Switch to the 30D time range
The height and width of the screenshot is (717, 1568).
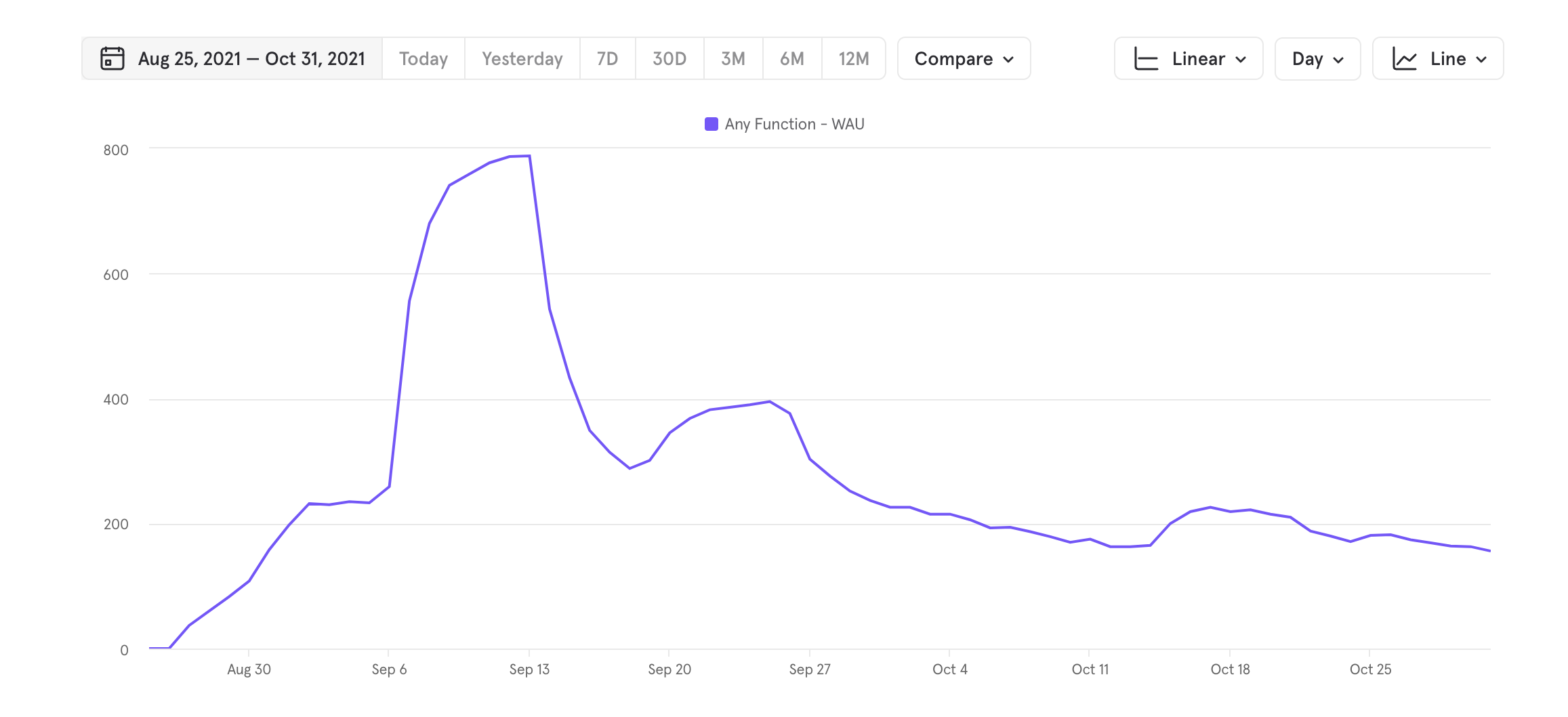pyautogui.click(x=669, y=59)
